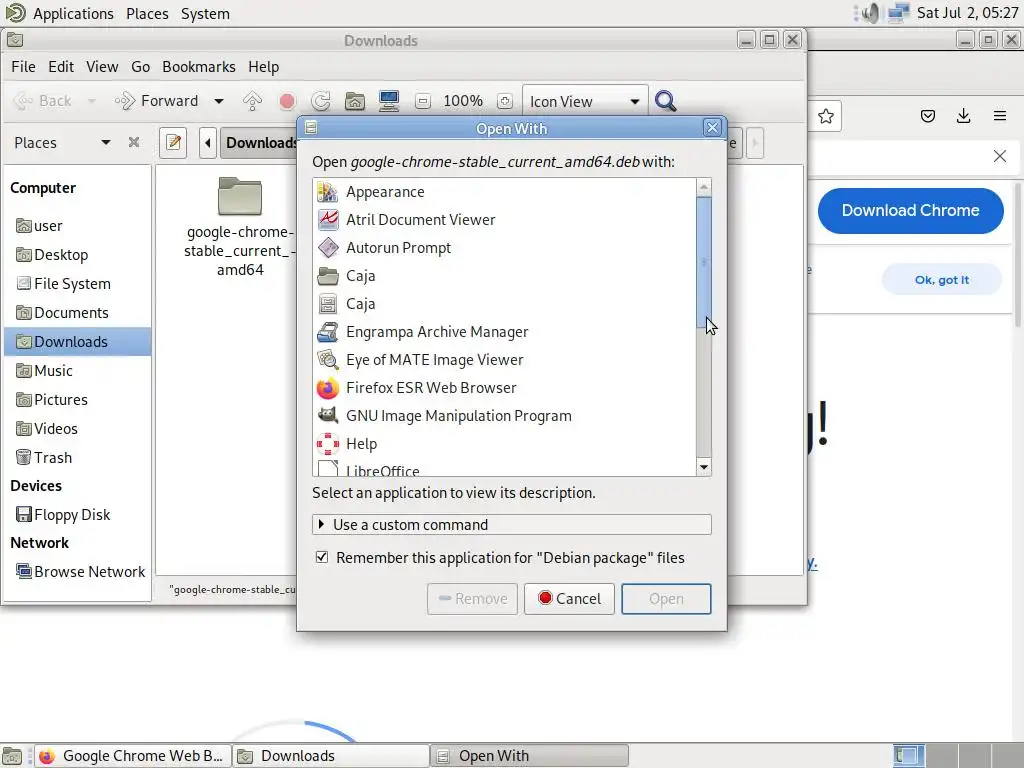The image size is (1024, 768).
Task: Open the Help menu in Caja
Action: [263, 67]
